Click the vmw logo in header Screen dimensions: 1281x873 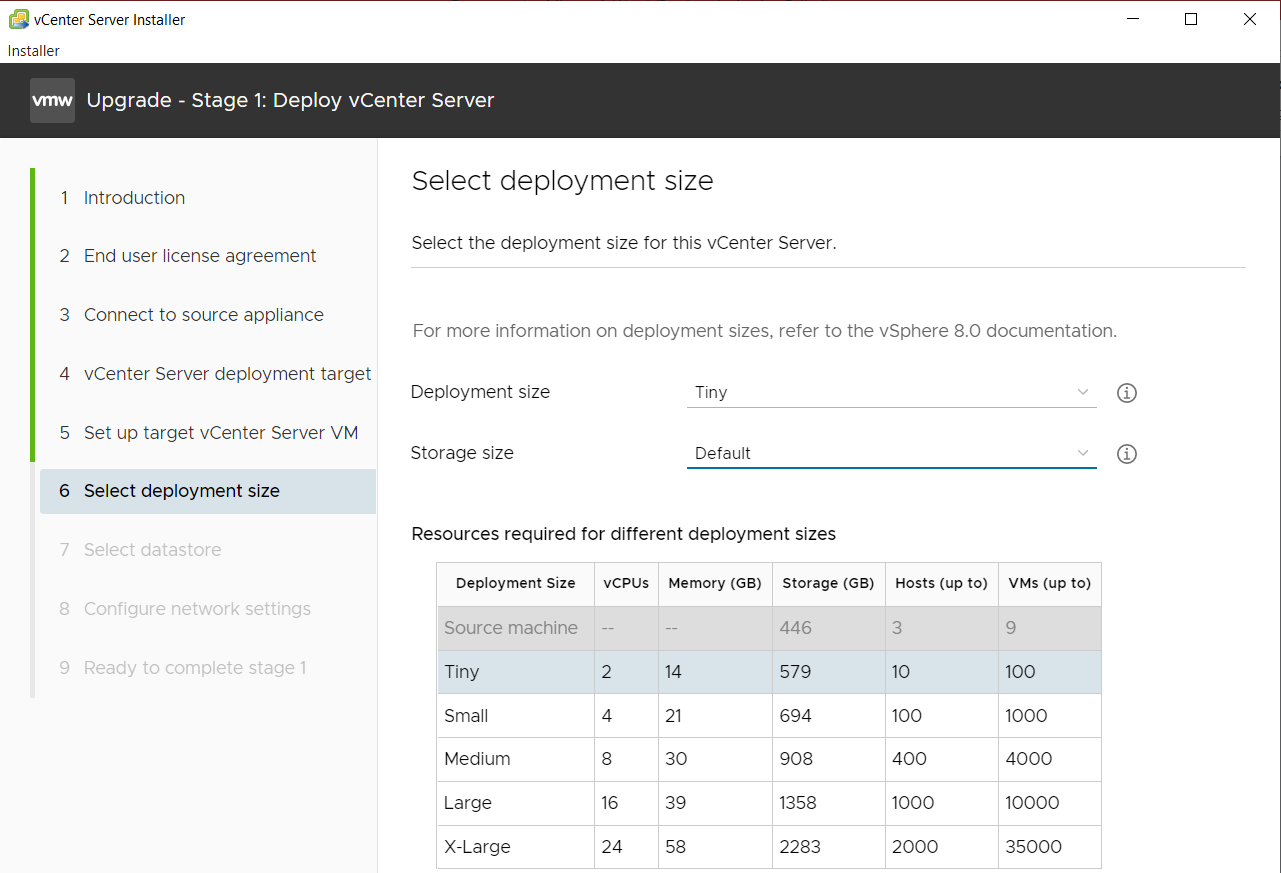pyautogui.click(x=52, y=100)
